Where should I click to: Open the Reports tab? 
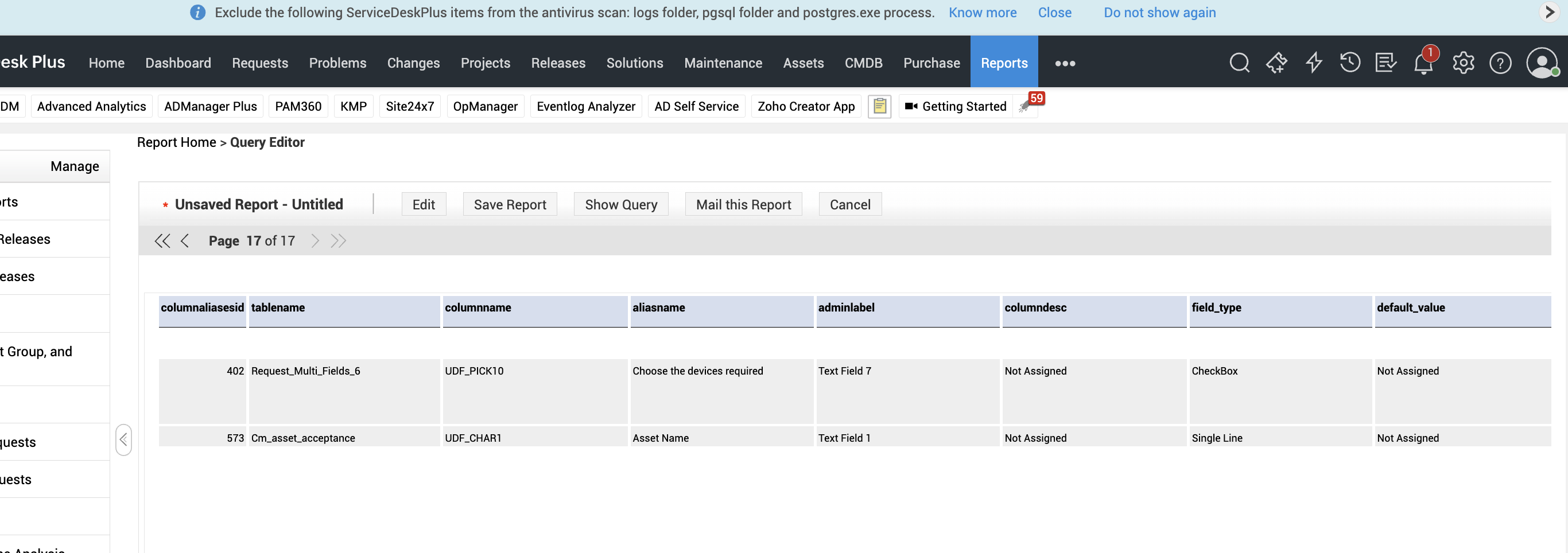coord(1004,63)
